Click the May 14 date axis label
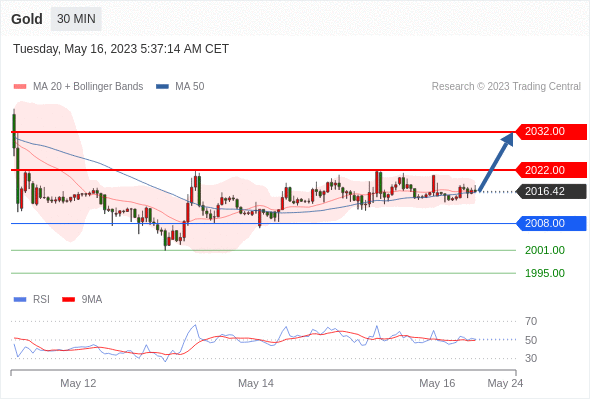 tap(256, 383)
